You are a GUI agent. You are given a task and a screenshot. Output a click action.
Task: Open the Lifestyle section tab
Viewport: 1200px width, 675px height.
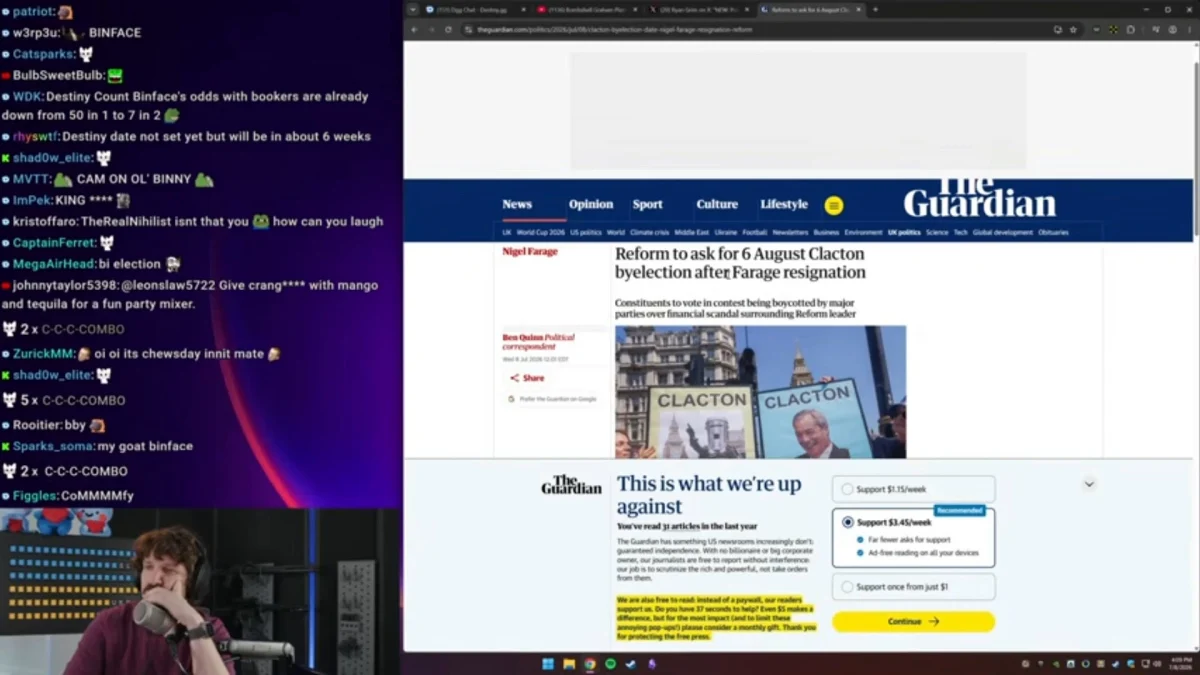(x=784, y=204)
